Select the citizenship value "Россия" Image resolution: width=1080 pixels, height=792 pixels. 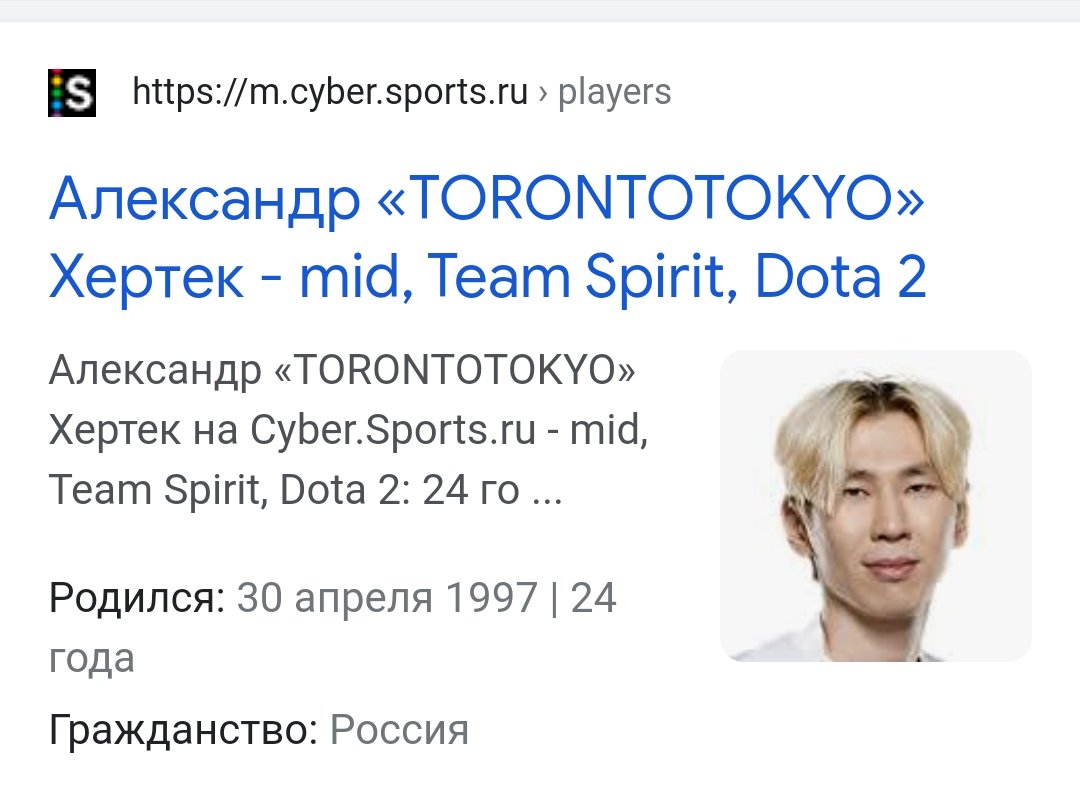399,730
